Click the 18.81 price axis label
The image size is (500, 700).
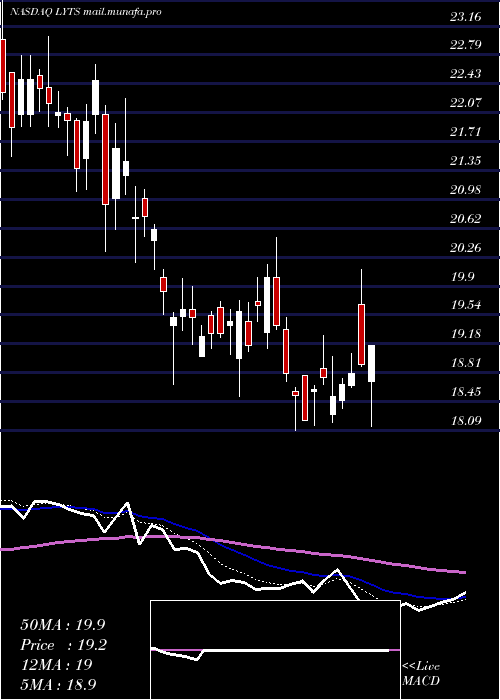click(466, 363)
